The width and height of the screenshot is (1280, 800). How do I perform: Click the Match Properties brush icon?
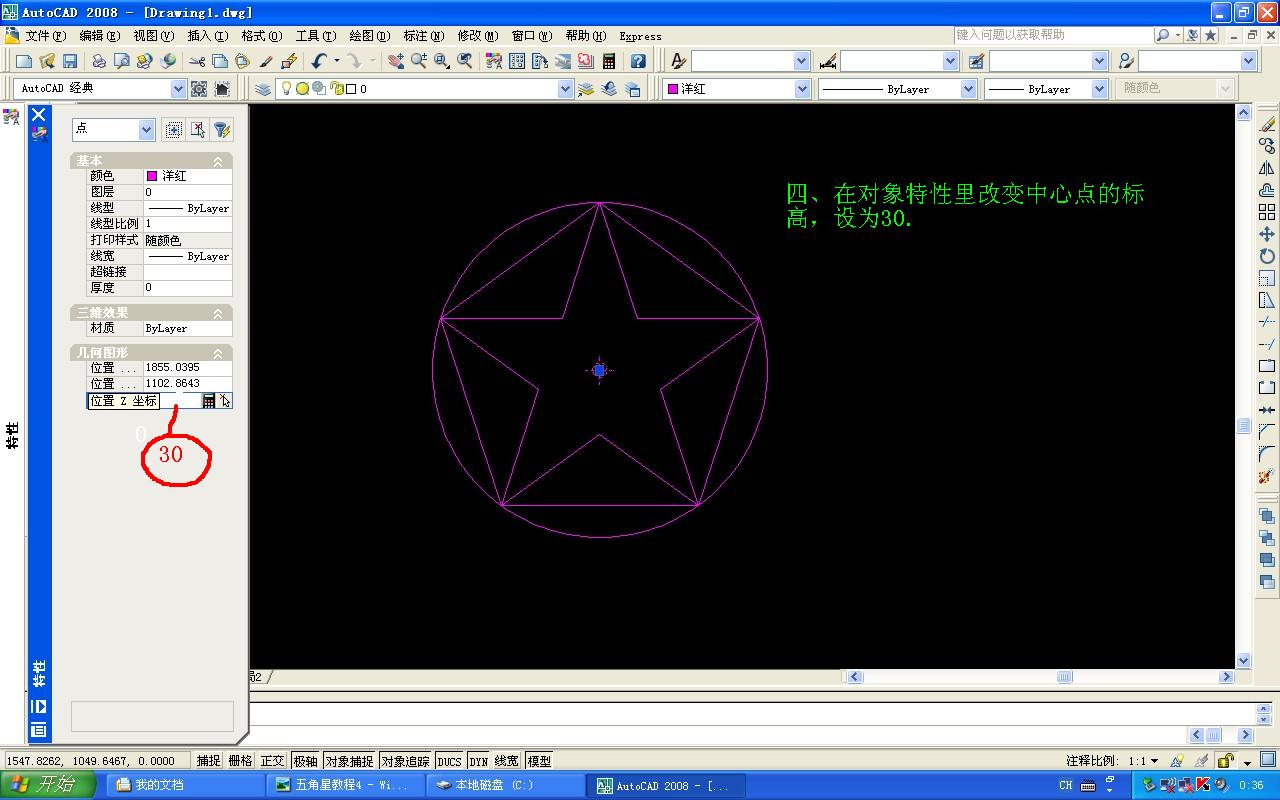coord(266,61)
